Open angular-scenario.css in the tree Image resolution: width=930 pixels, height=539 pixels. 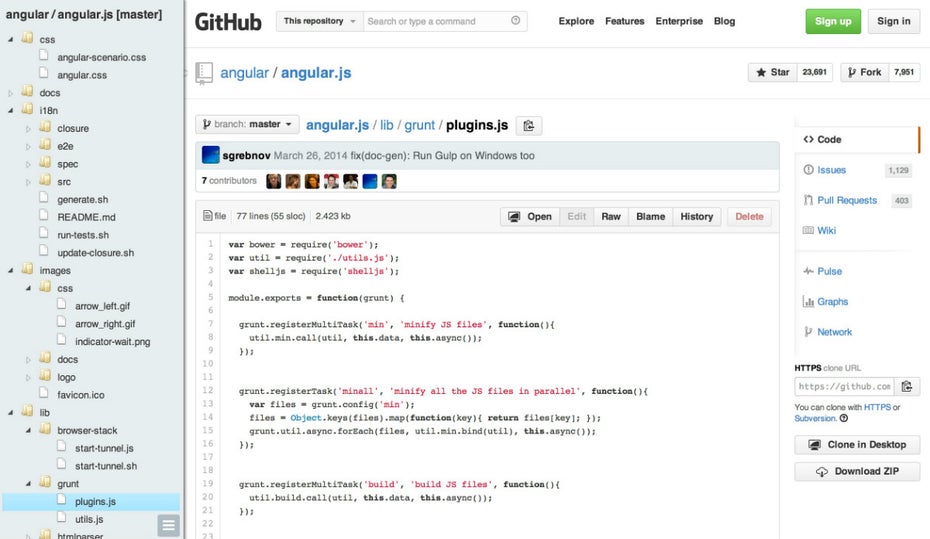click(101, 58)
